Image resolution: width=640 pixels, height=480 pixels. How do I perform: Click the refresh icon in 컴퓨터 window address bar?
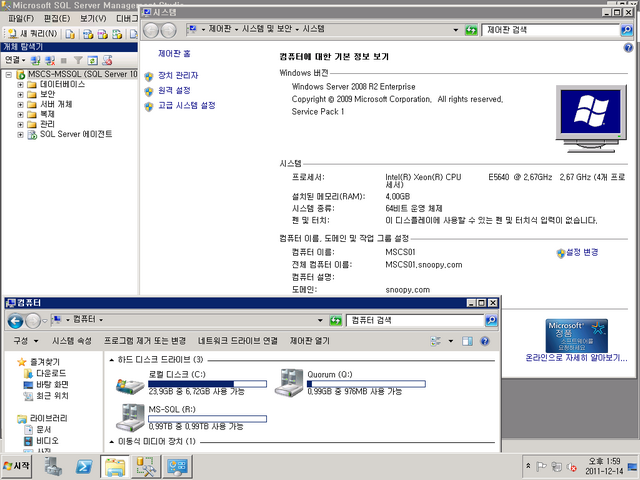click(336, 320)
